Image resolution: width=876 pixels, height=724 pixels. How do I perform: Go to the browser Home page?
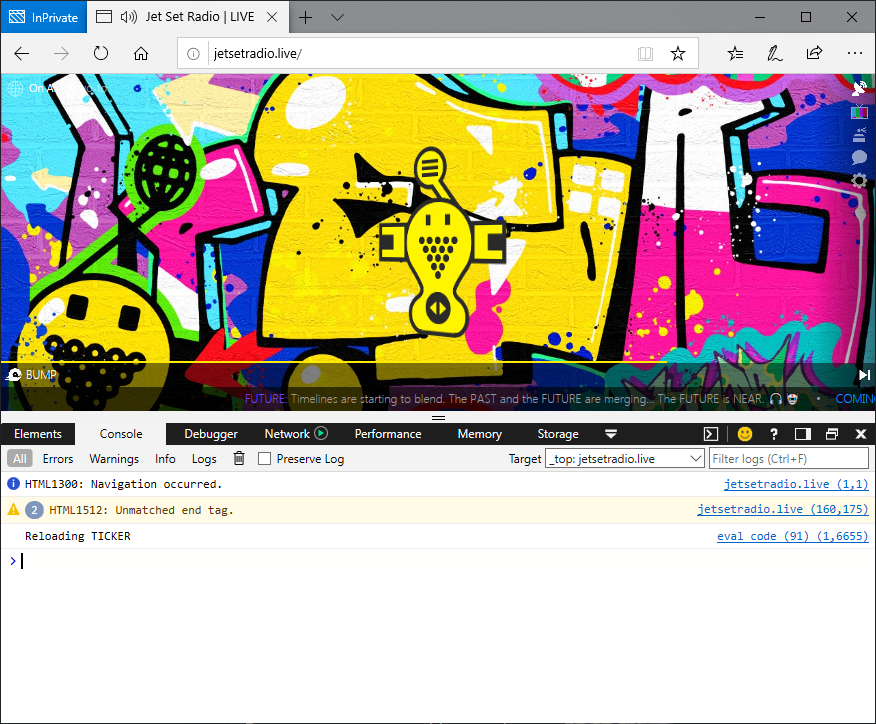141,54
